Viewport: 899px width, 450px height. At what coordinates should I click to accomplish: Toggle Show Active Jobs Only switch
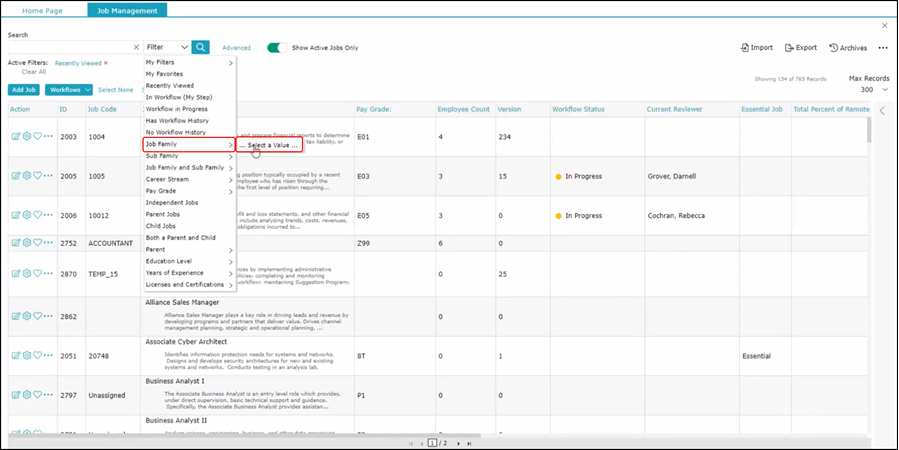tap(277, 47)
